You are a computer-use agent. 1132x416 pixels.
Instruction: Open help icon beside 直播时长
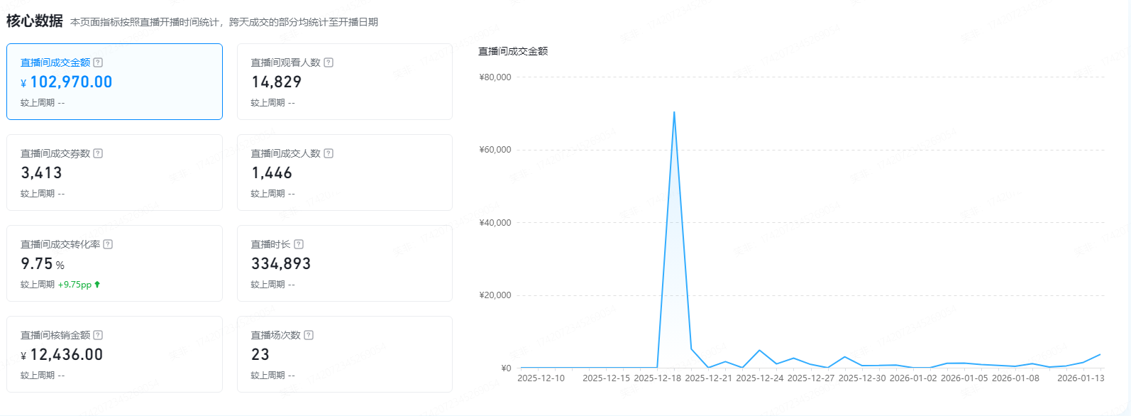point(300,244)
